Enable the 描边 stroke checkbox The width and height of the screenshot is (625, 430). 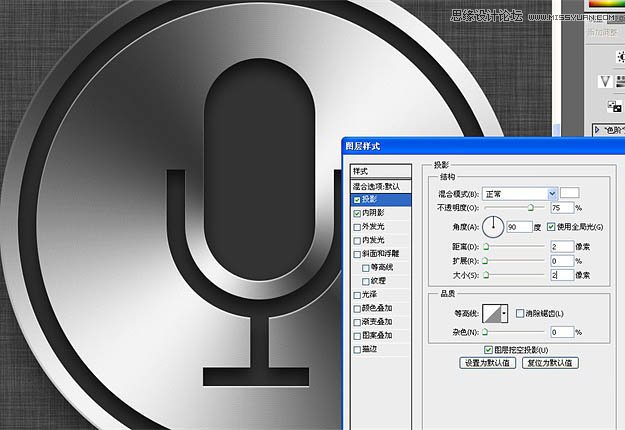pyautogui.click(x=357, y=349)
